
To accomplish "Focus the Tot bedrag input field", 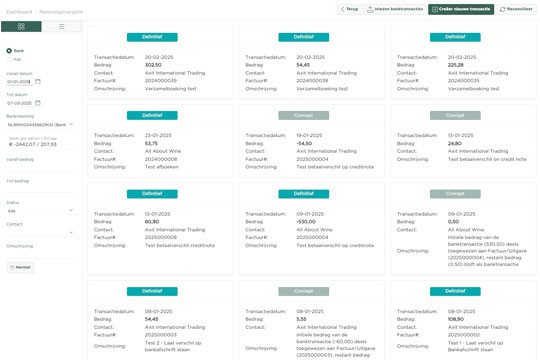I will pyautogui.click(x=40, y=188).
